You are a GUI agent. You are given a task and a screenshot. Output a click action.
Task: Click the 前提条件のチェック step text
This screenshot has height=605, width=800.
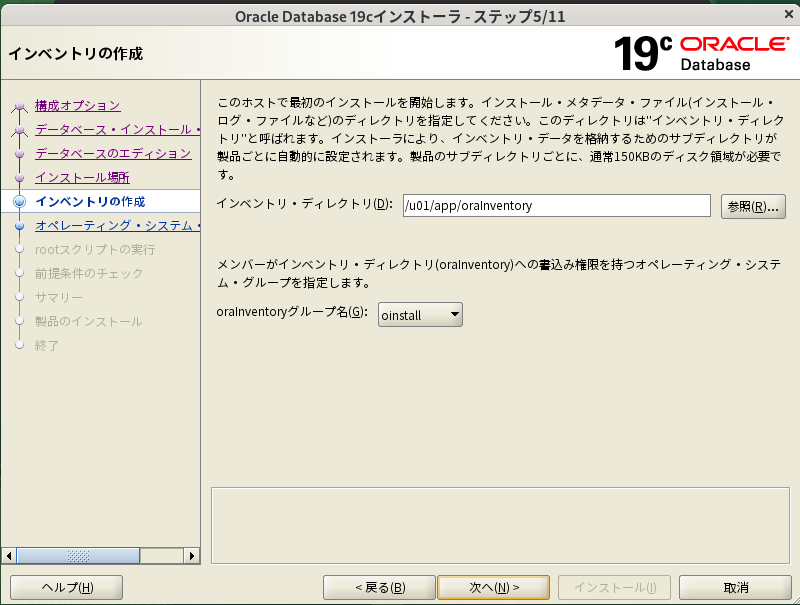coord(89,273)
